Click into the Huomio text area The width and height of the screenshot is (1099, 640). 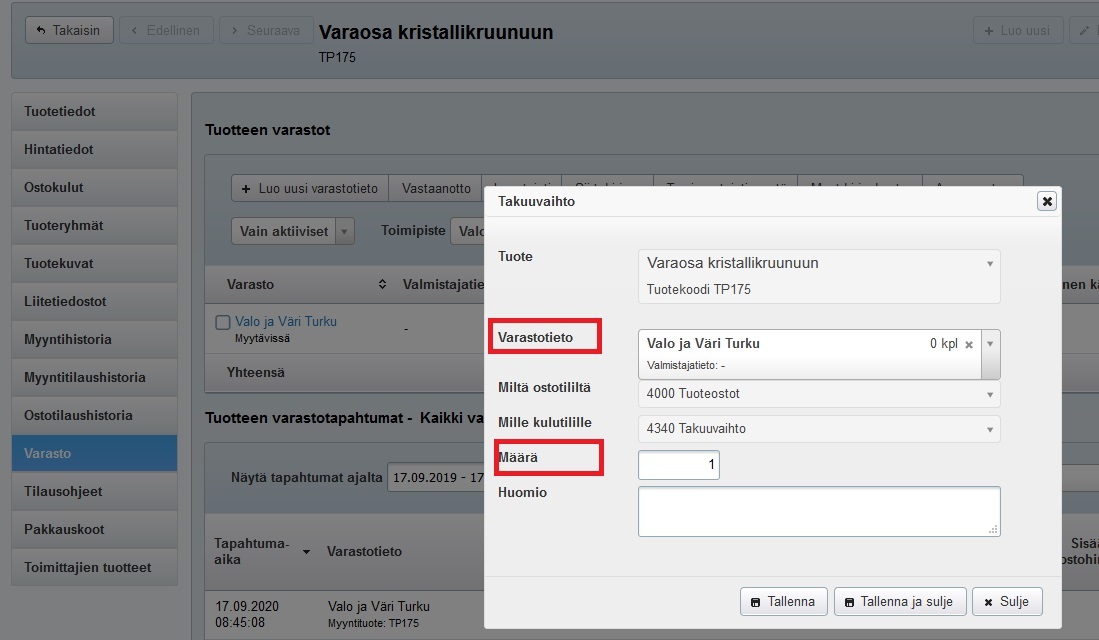818,511
